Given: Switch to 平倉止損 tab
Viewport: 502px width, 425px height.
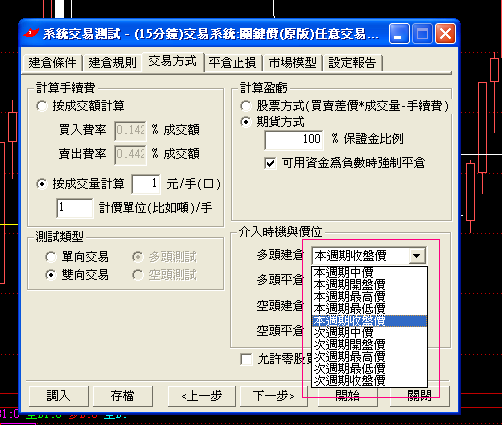Looking at the screenshot, I should [232, 63].
